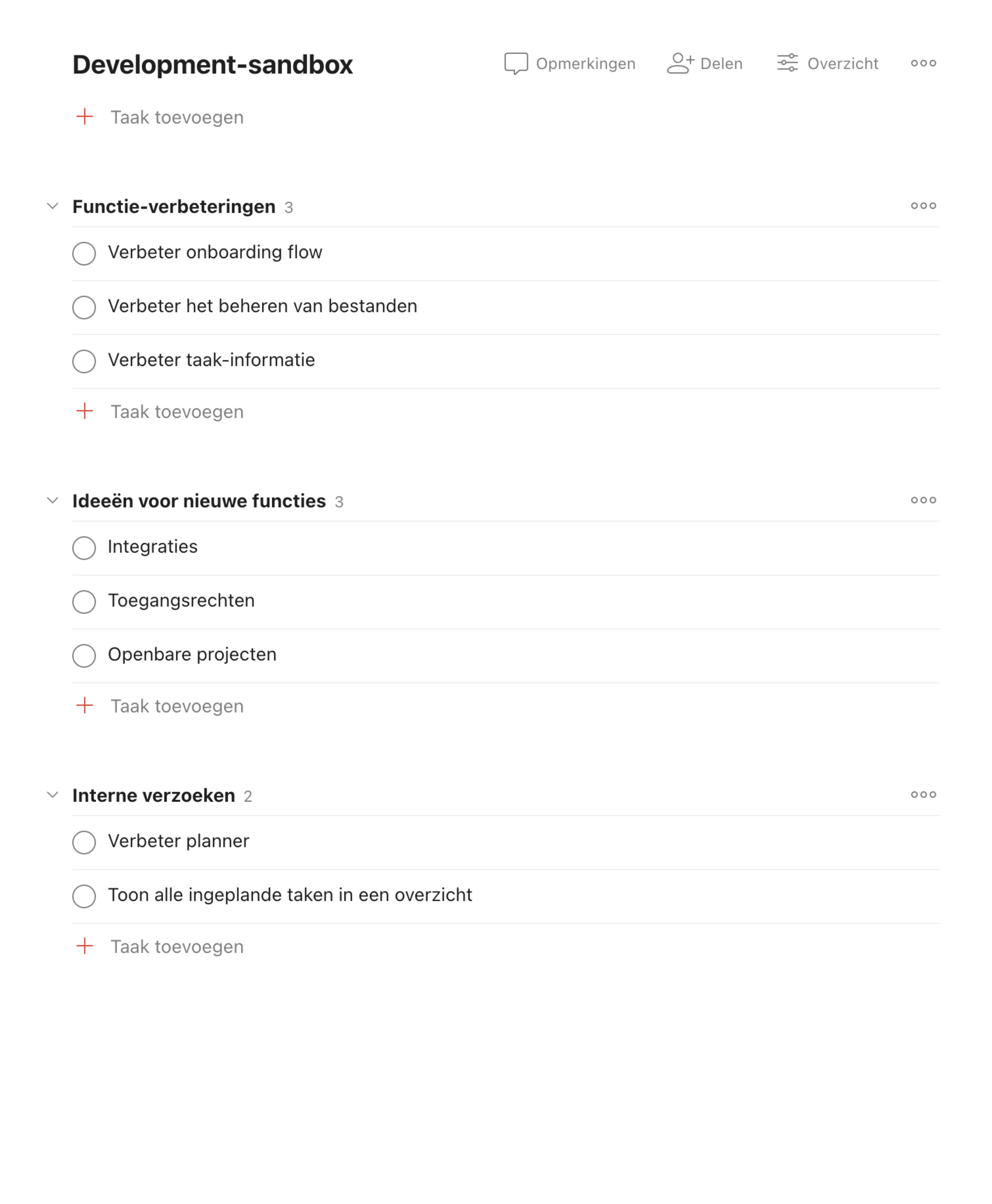
Task: Click Taak toevoegen at the top
Action: pyautogui.click(x=177, y=117)
